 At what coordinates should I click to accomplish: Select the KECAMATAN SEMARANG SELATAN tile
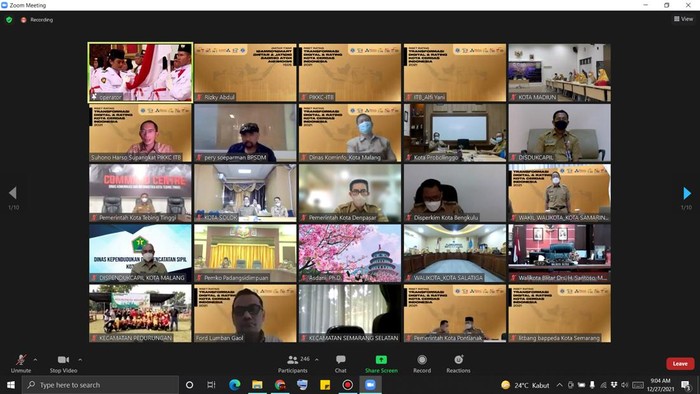coord(350,313)
